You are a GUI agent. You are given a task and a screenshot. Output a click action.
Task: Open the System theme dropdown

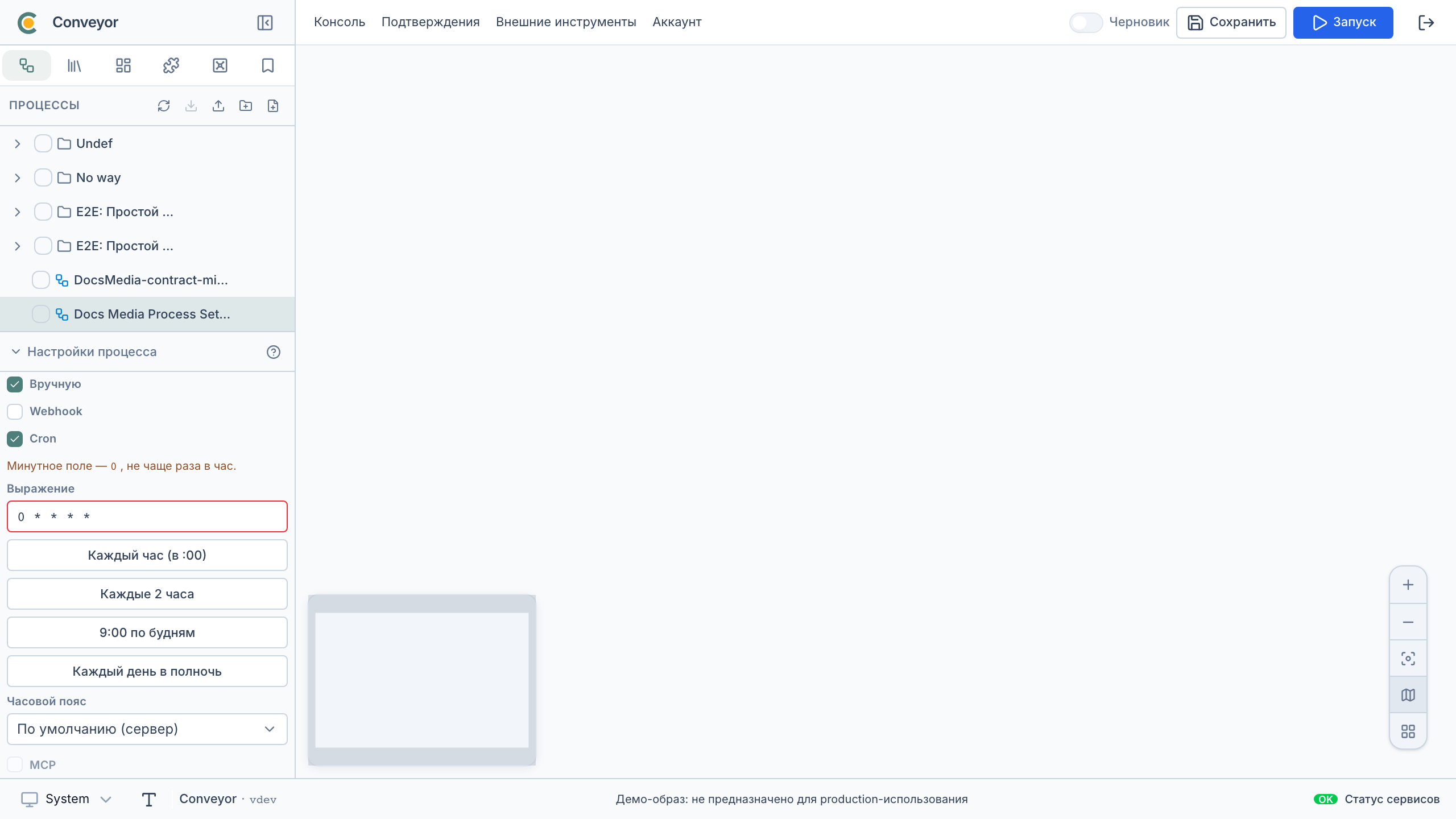click(67, 799)
